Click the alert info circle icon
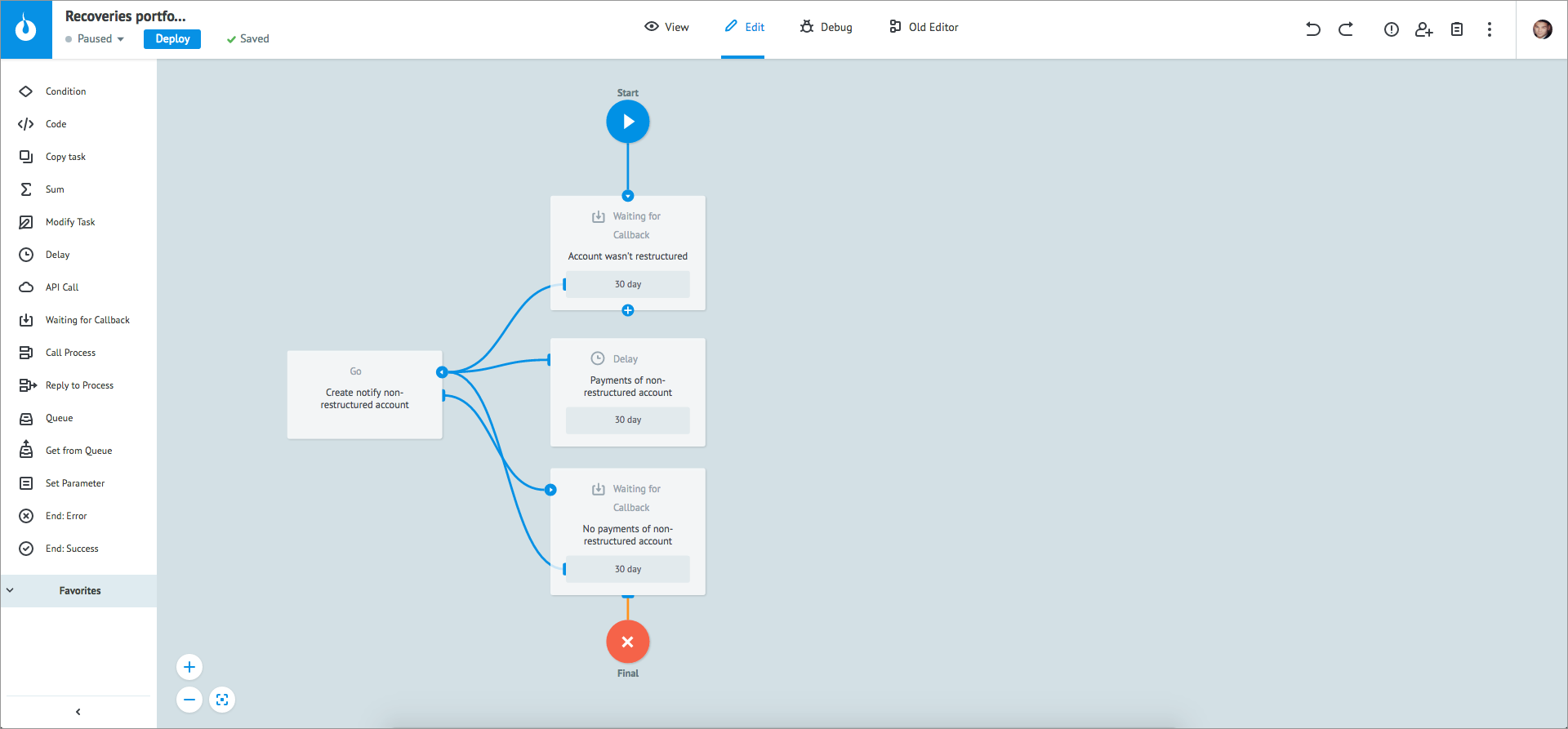 tap(1391, 29)
